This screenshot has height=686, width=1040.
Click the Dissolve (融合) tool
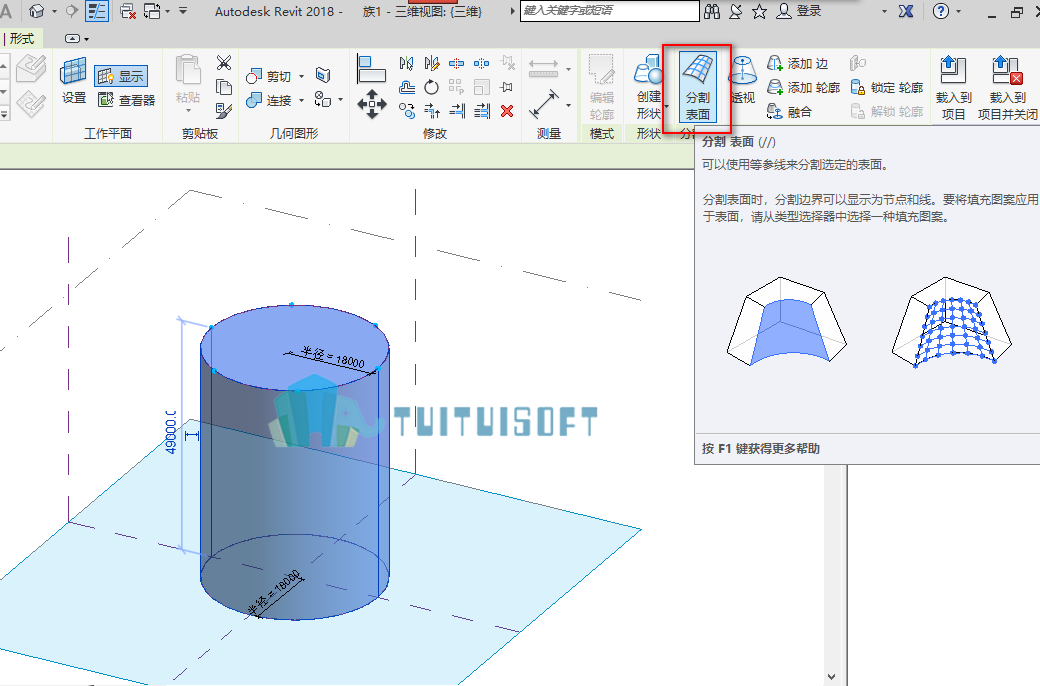click(x=789, y=111)
